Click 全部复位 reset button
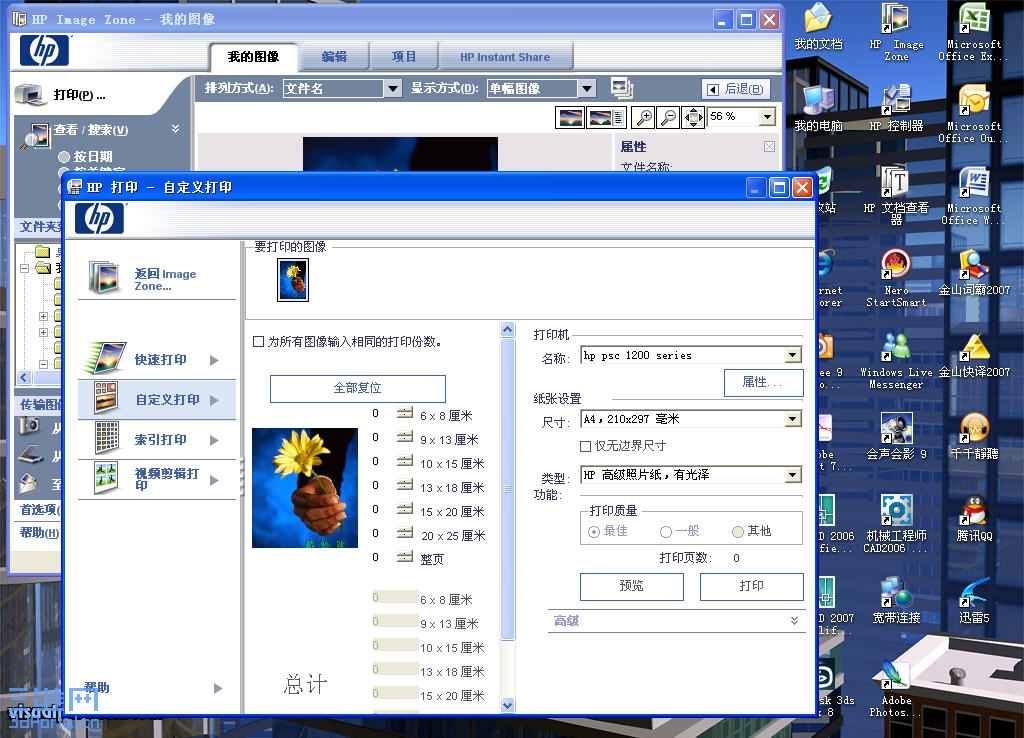The height and width of the screenshot is (738, 1024). pos(358,389)
